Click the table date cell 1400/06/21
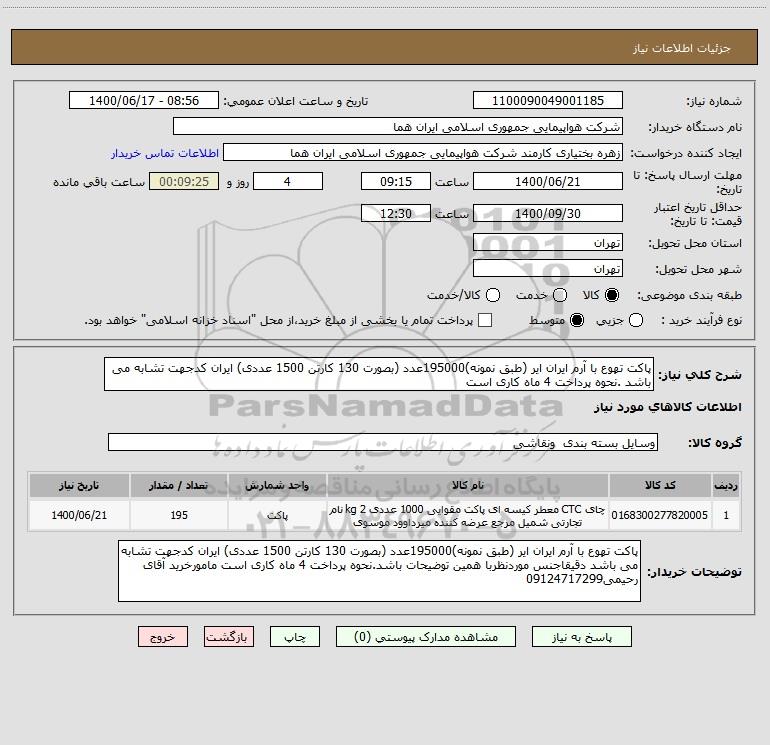Viewport: 770px width, 745px height. 79,515
